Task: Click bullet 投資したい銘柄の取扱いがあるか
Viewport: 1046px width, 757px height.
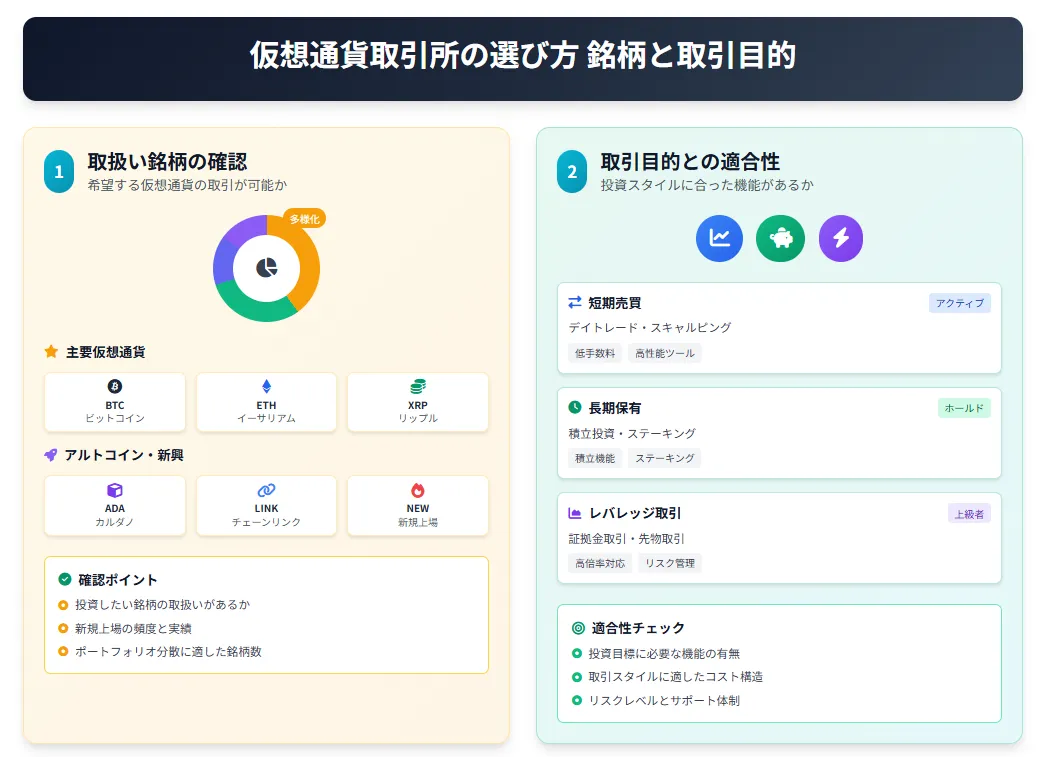Action: click(162, 604)
